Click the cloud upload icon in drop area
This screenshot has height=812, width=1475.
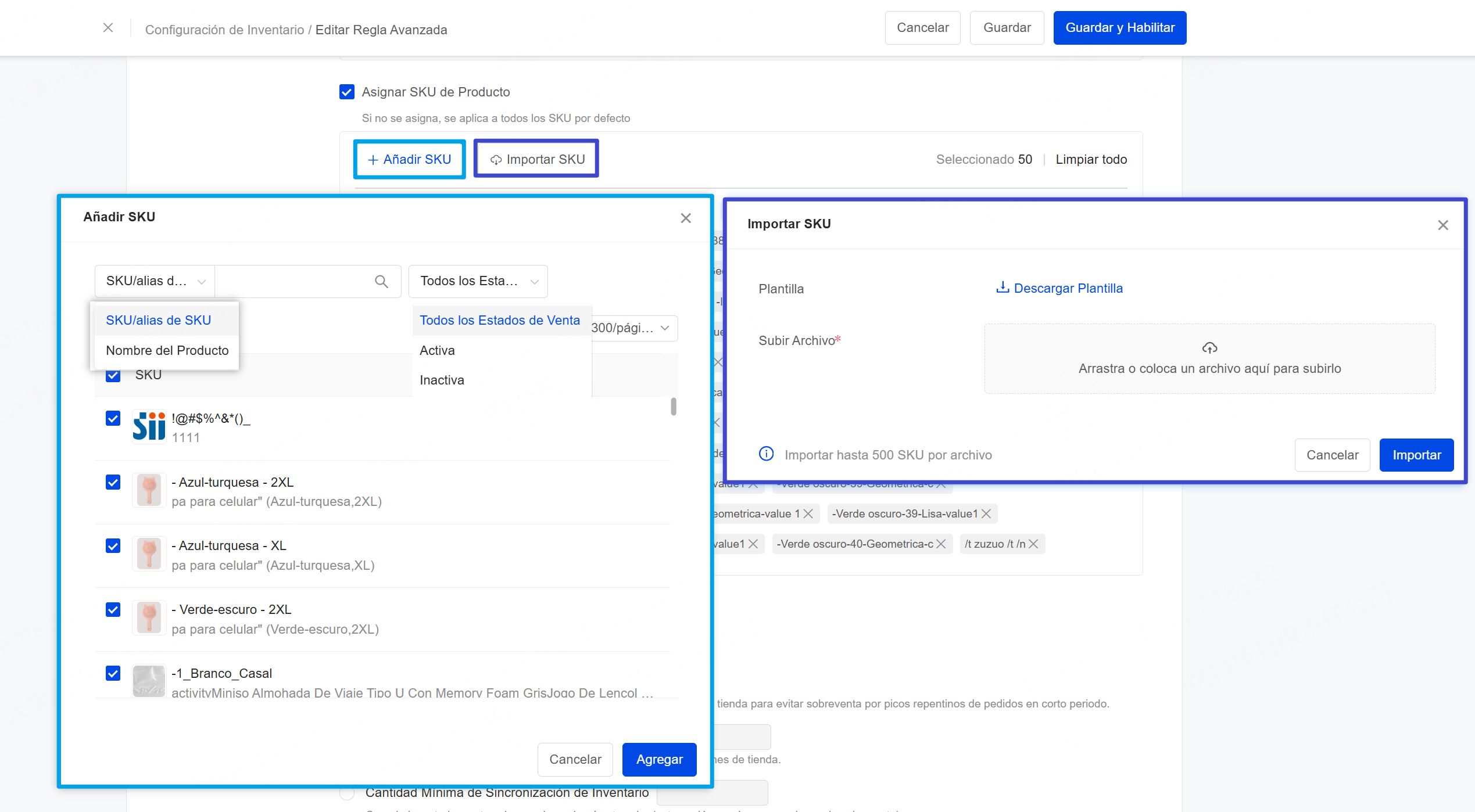click(x=1209, y=348)
